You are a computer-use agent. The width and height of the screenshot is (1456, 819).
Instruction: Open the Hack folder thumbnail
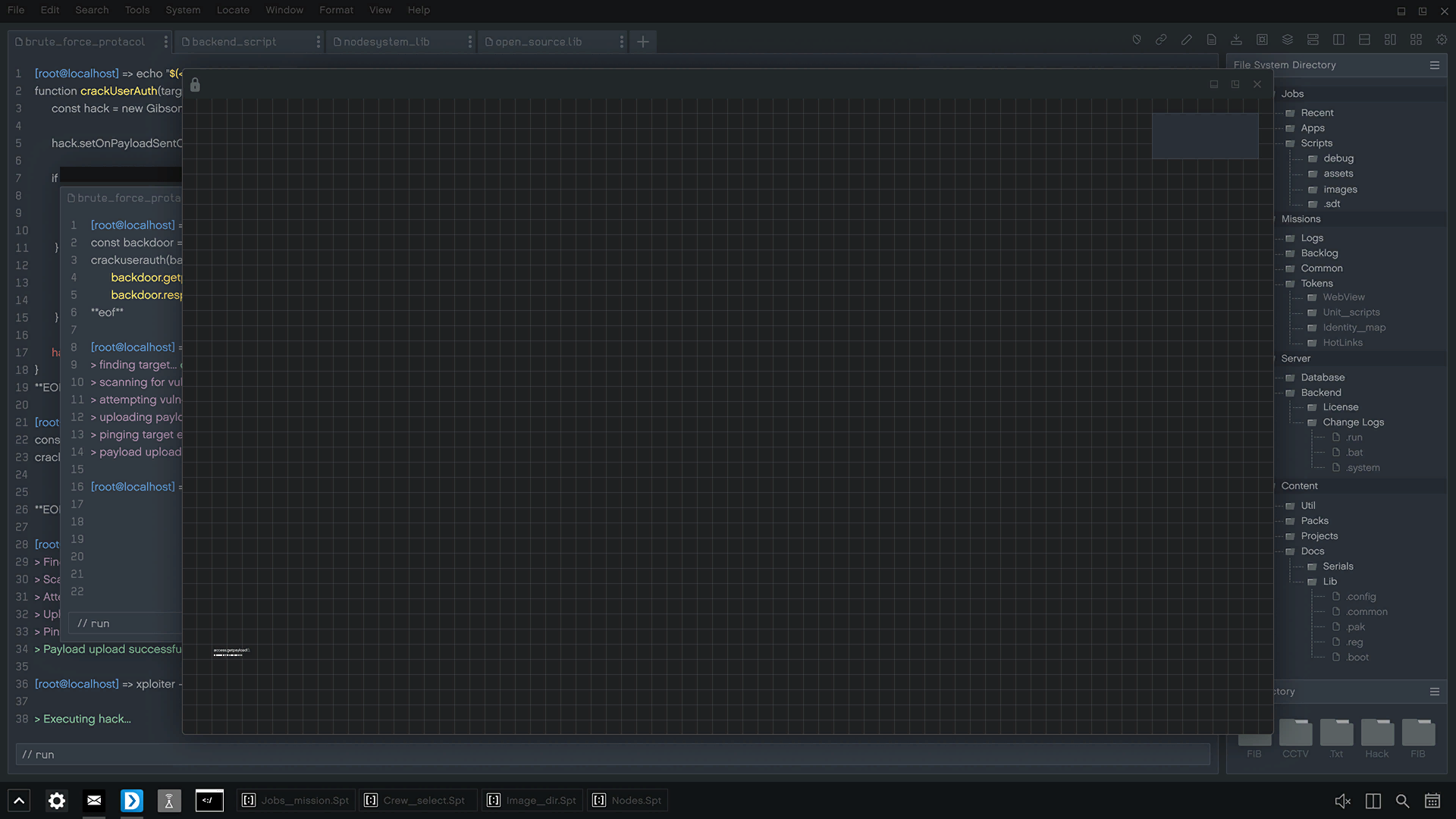pos(1377,738)
